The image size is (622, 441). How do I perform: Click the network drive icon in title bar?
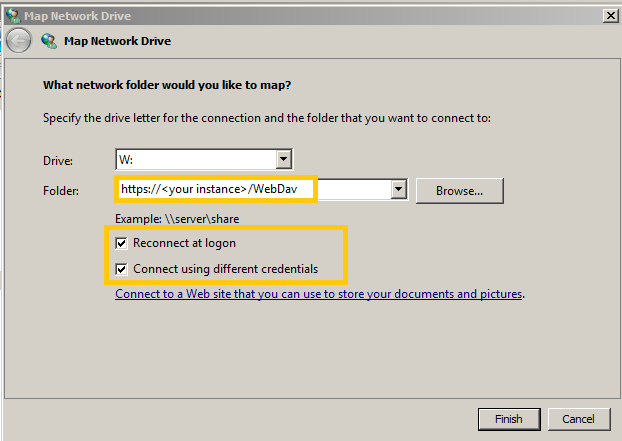[x=11, y=14]
